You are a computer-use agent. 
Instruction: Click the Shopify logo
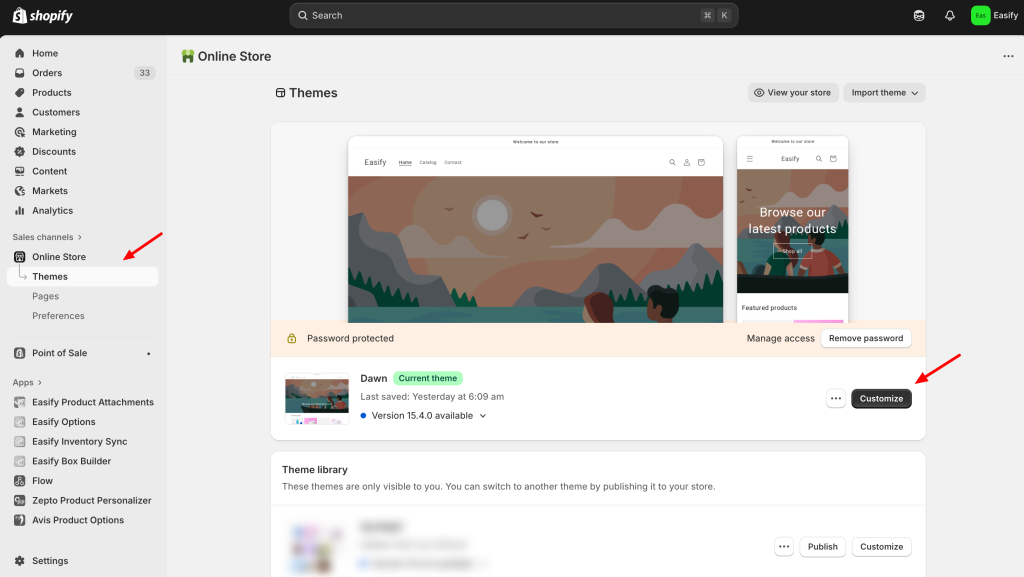[x=42, y=15]
